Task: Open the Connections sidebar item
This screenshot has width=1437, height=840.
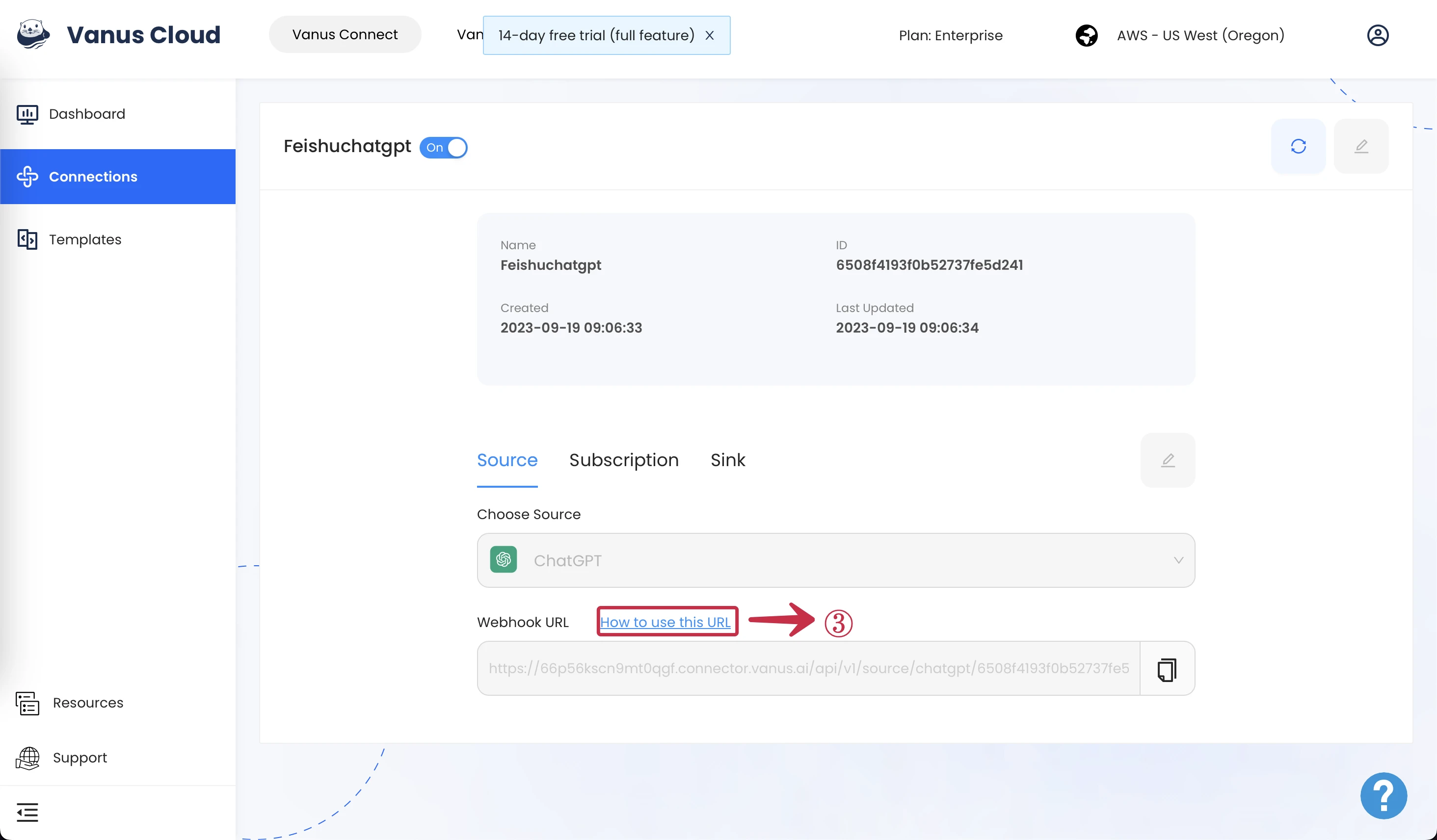Action: [x=117, y=177]
